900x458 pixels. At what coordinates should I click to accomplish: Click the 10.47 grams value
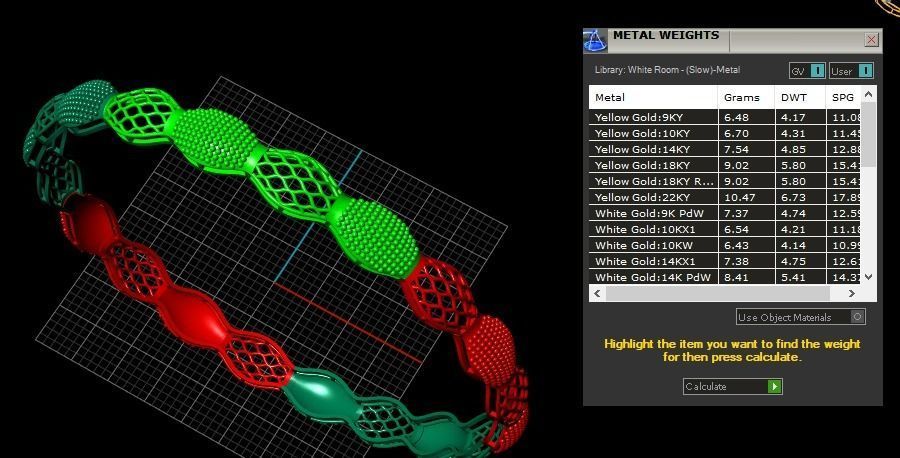pyautogui.click(x=739, y=197)
